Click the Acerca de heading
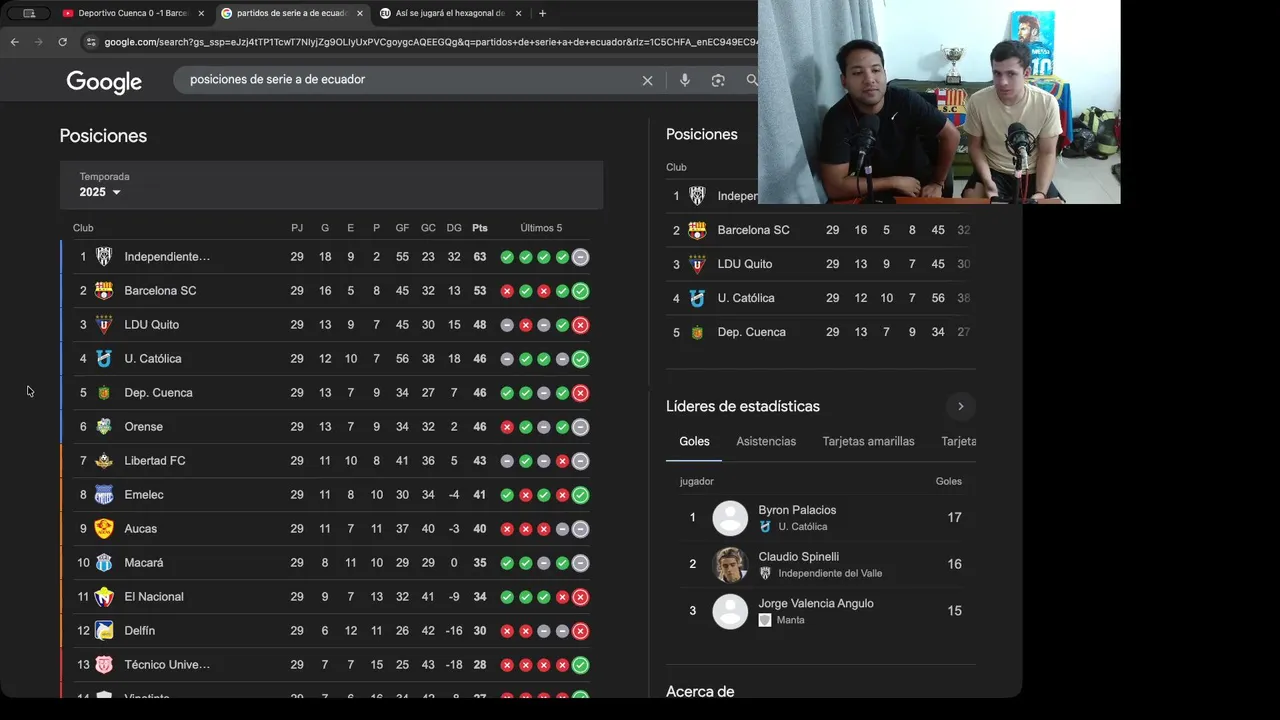 (700, 691)
